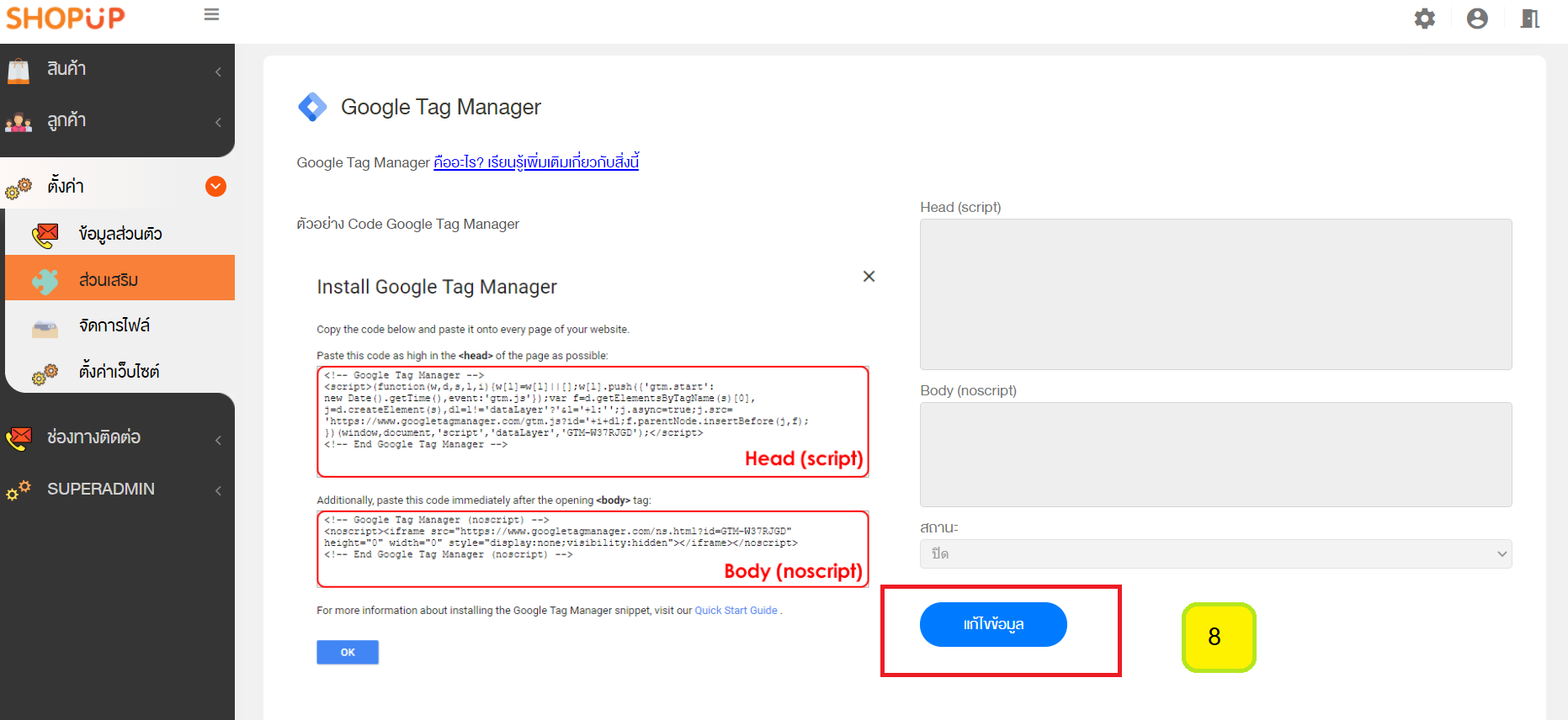Click the shopping bag icon beside สินค้า
This screenshot has height=720, width=1568.
(x=19, y=71)
